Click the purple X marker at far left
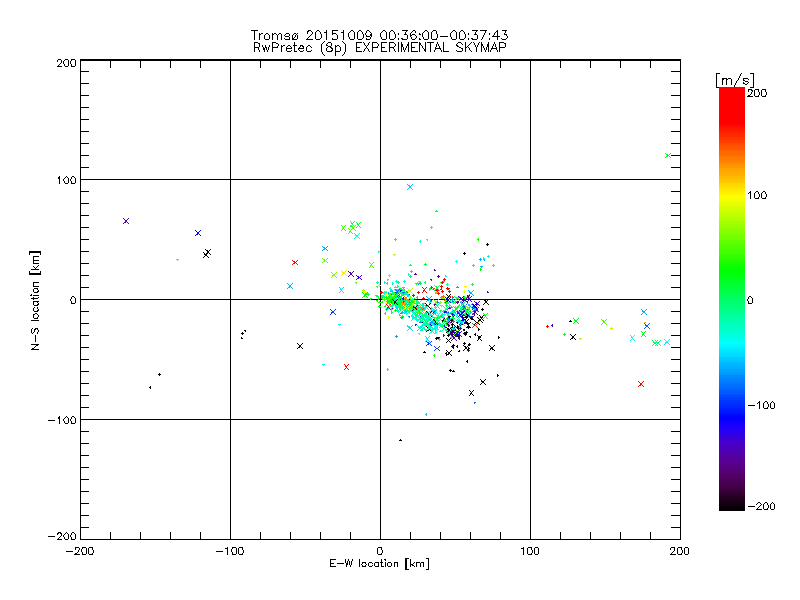800x600 pixels. [x=126, y=221]
